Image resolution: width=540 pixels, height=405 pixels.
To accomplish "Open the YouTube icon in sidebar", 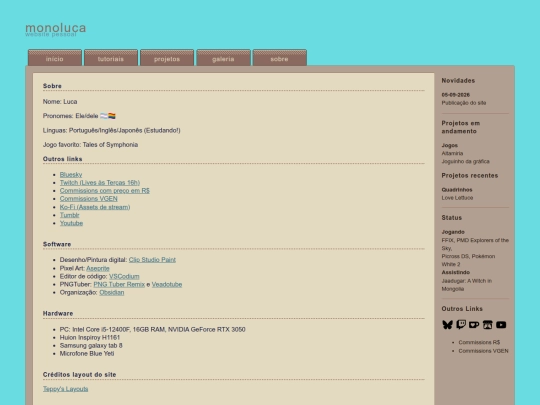I will click(501, 325).
